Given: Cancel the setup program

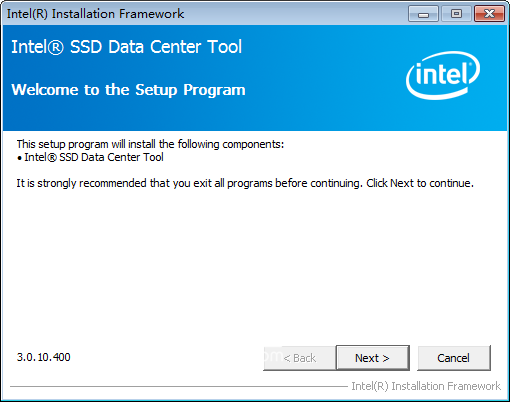Looking at the screenshot, I should coord(454,358).
